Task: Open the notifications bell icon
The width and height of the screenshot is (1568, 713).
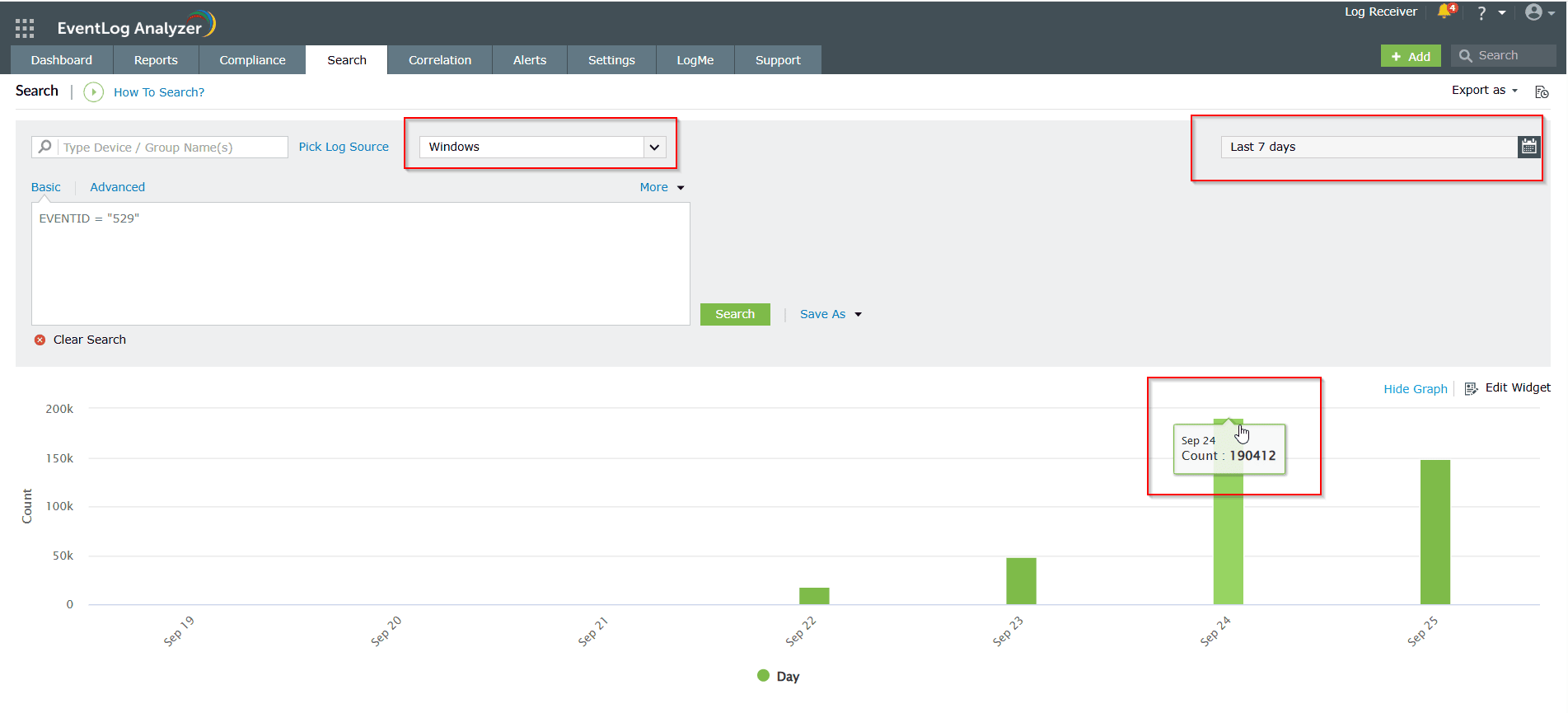Action: pos(1444,12)
